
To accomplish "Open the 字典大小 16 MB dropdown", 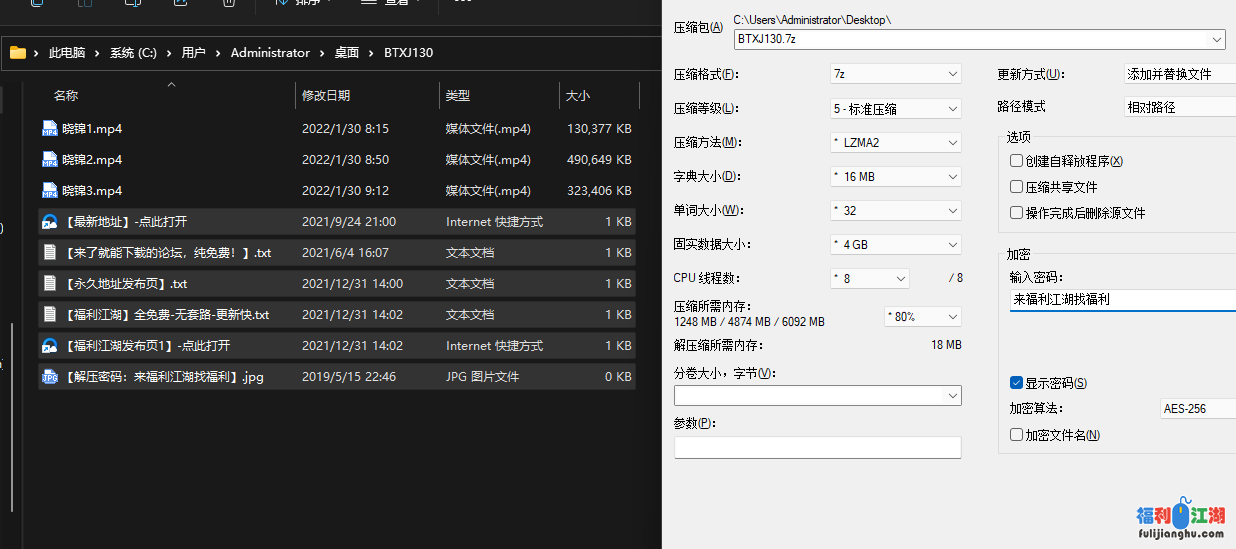I will coord(895,176).
